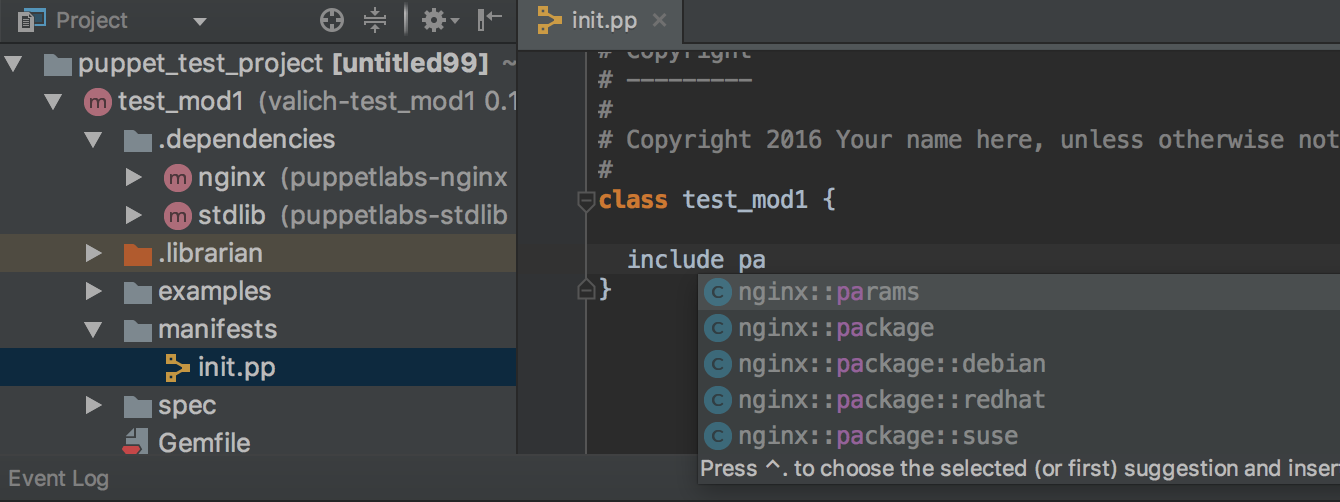Collapse the class test_mod1 code block

tap(586, 201)
